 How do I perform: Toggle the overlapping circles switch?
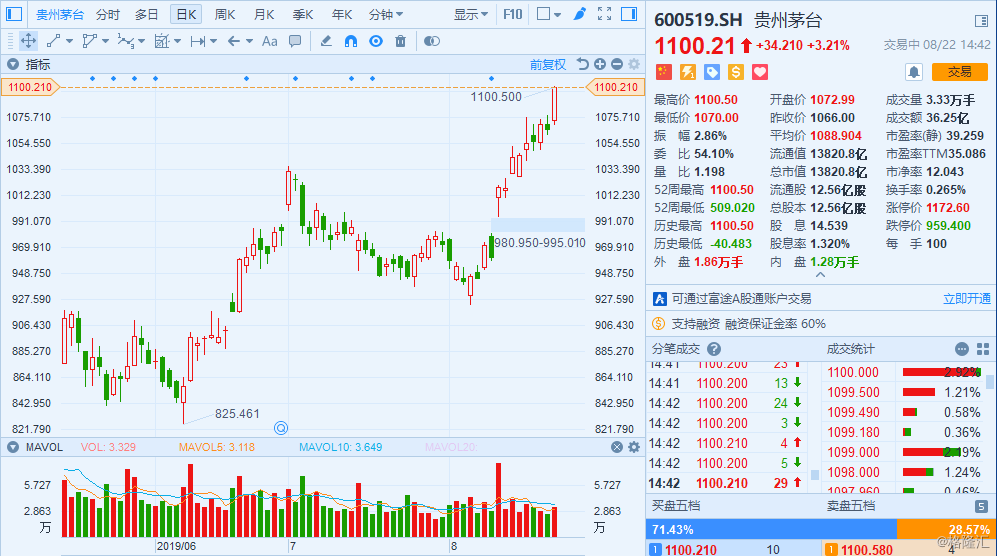tap(432, 41)
